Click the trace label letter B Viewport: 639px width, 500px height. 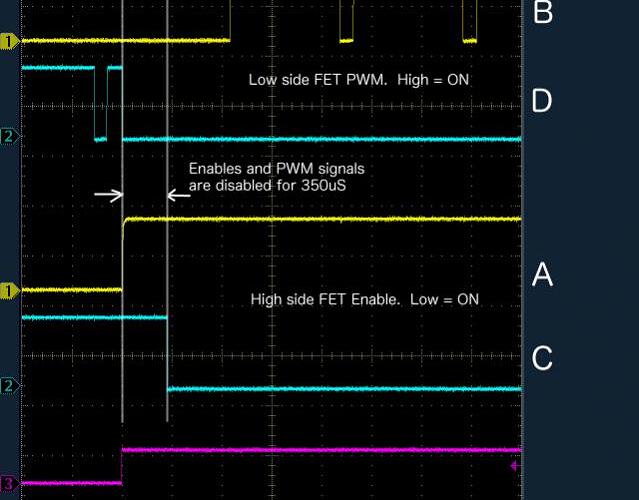[x=542, y=12]
